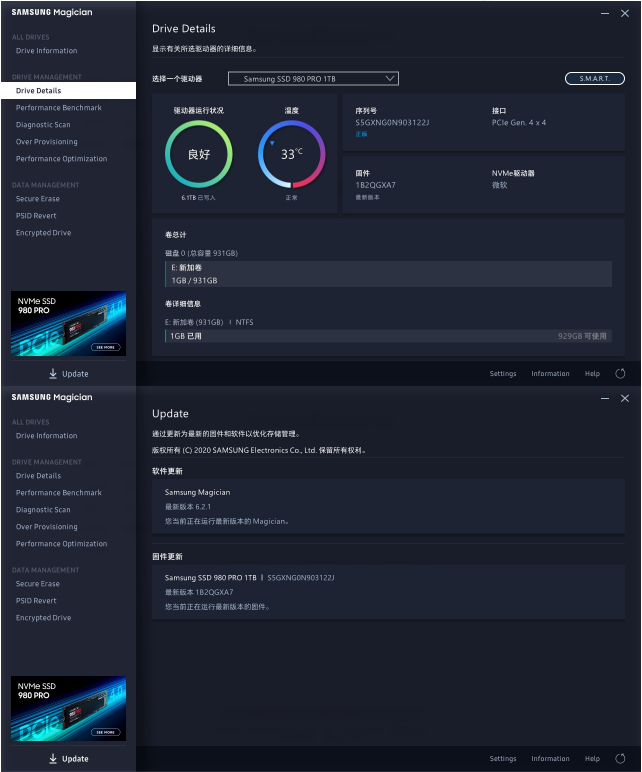Open PSID Revert in the Update window
Screen dimensions: 642x772
[x=36, y=601]
